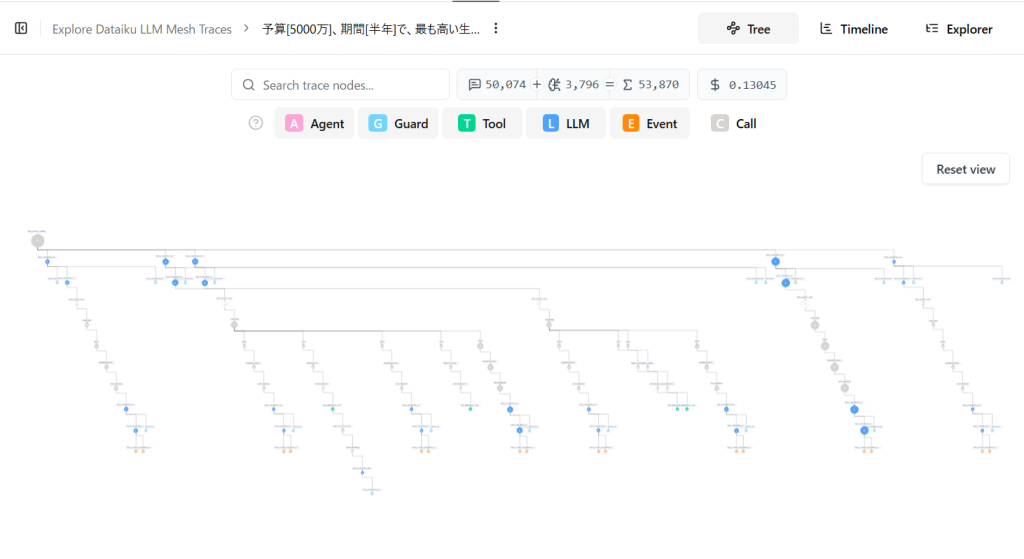
Task: Toggle the Event node filter
Action: (x=650, y=123)
